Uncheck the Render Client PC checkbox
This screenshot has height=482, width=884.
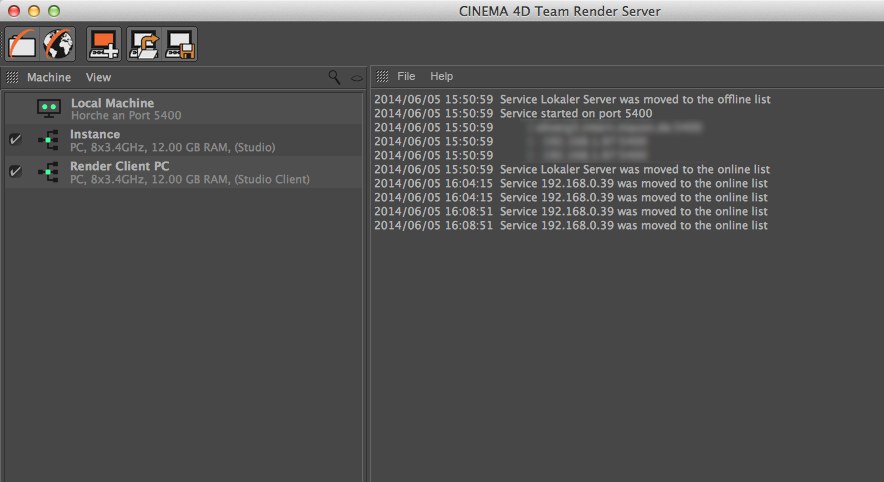click(x=15, y=171)
